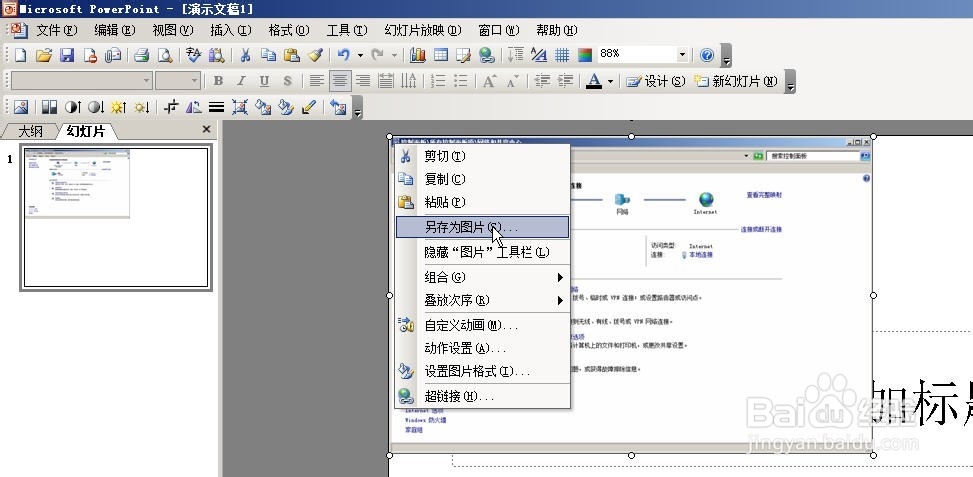973x477 pixels.
Task: Open picture Color mode button
Action: point(49,107)
